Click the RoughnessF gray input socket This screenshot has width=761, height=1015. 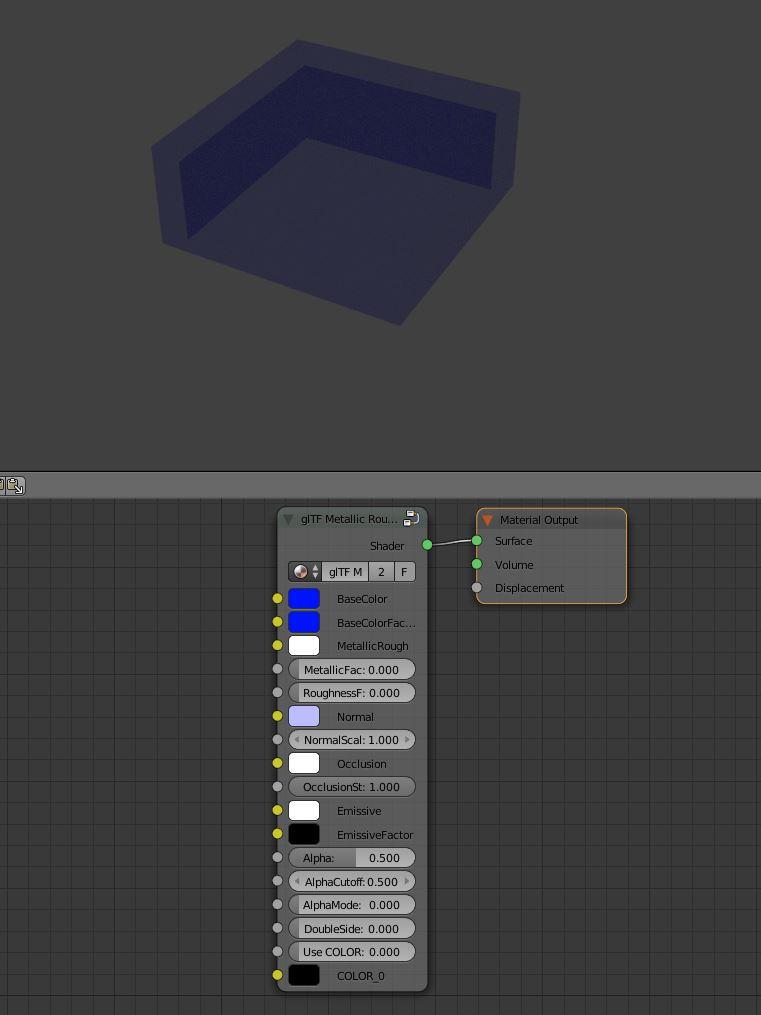click(x=278, y=692)
